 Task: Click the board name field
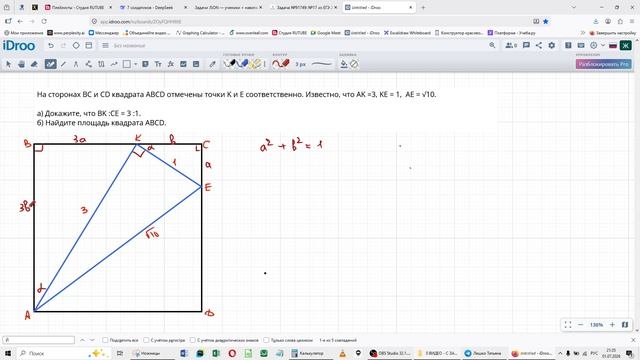129,46
